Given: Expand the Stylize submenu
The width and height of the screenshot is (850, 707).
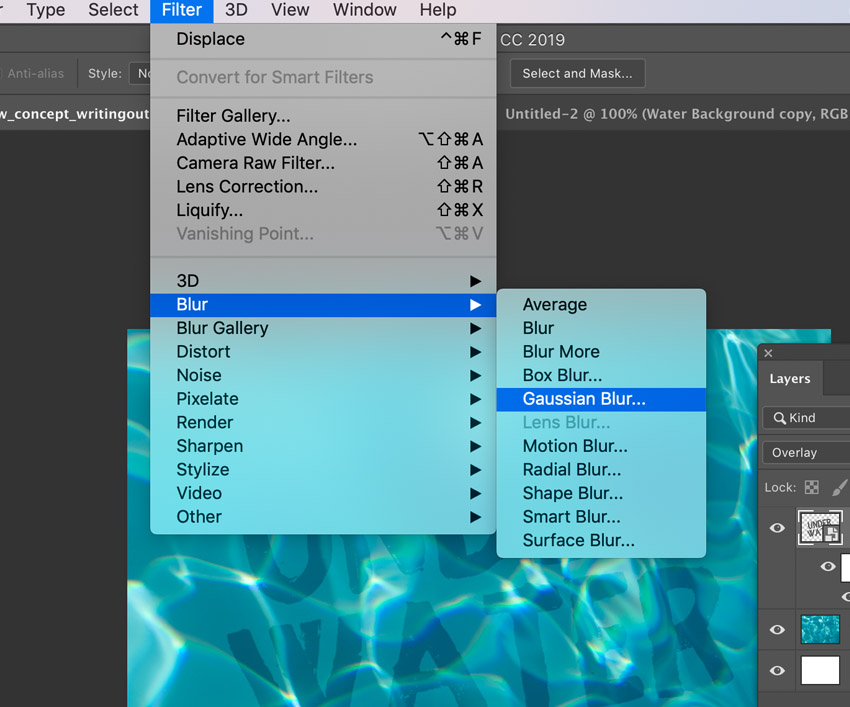Looking at the screenshot, I should [323, 470].
